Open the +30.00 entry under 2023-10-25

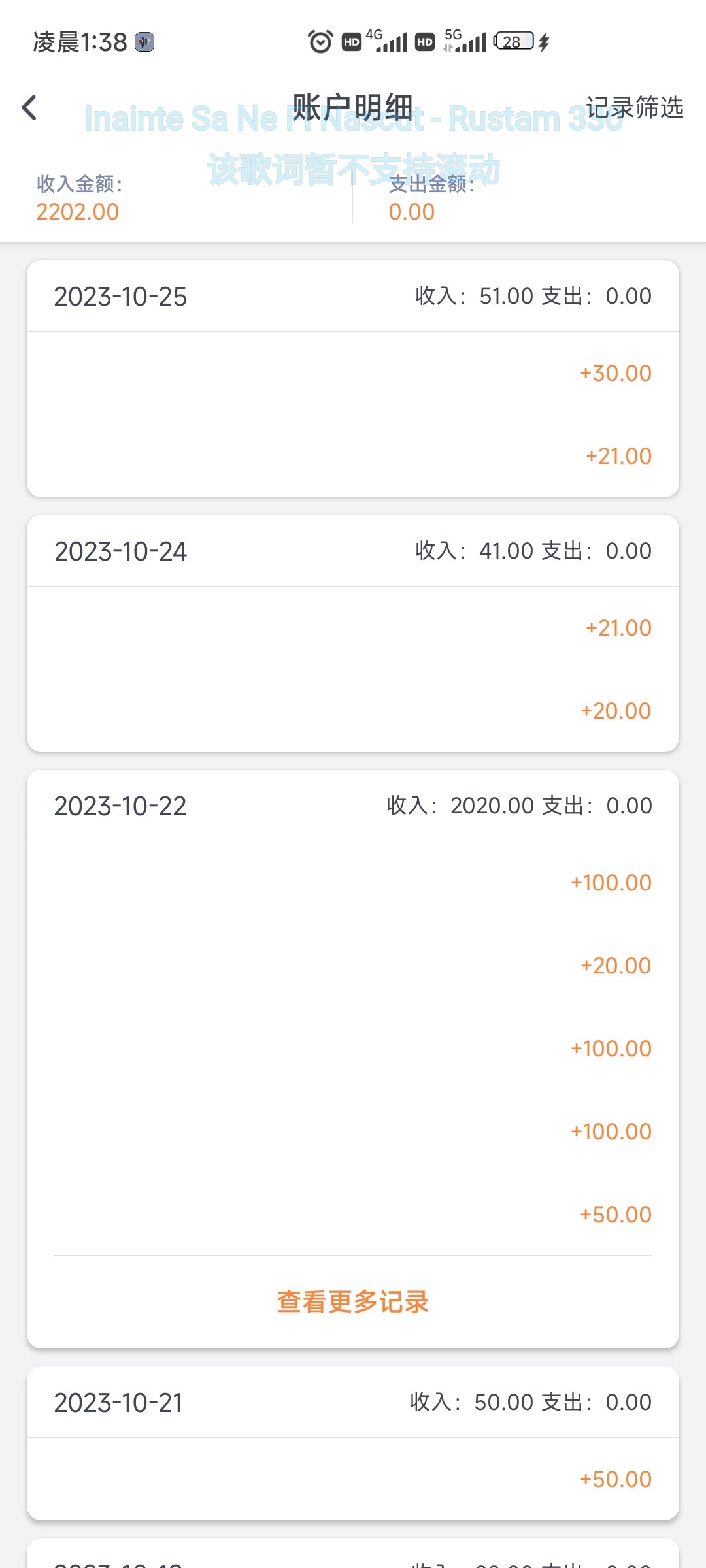(615, 373)
